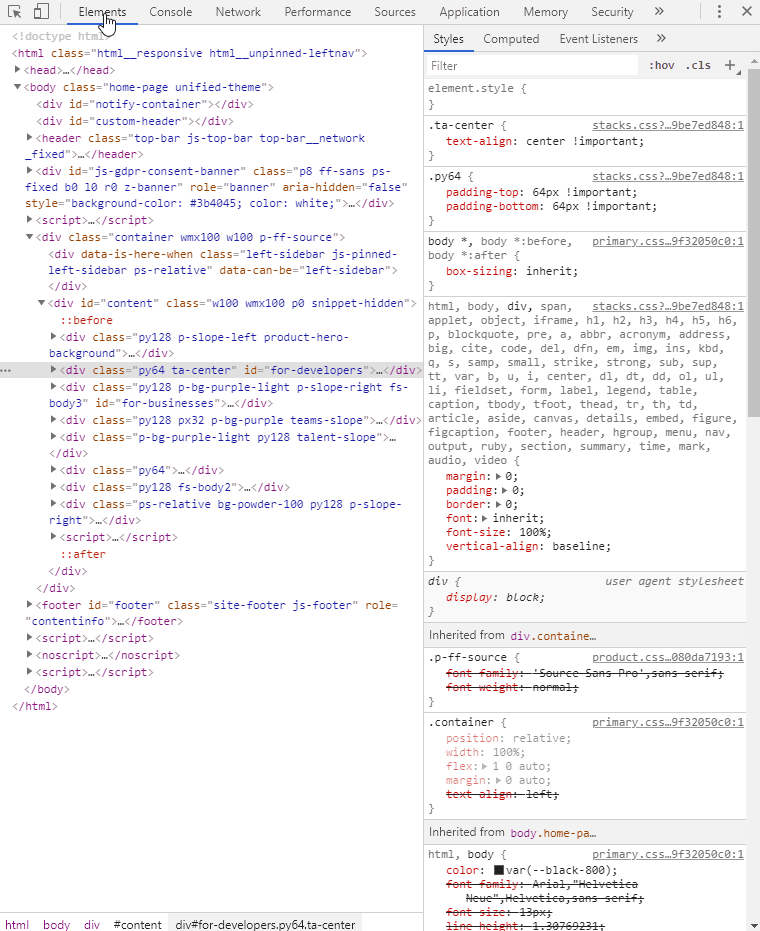Select #content breadcrumb at bottom
Screen dimensions: 760x931
pos(137,924)
